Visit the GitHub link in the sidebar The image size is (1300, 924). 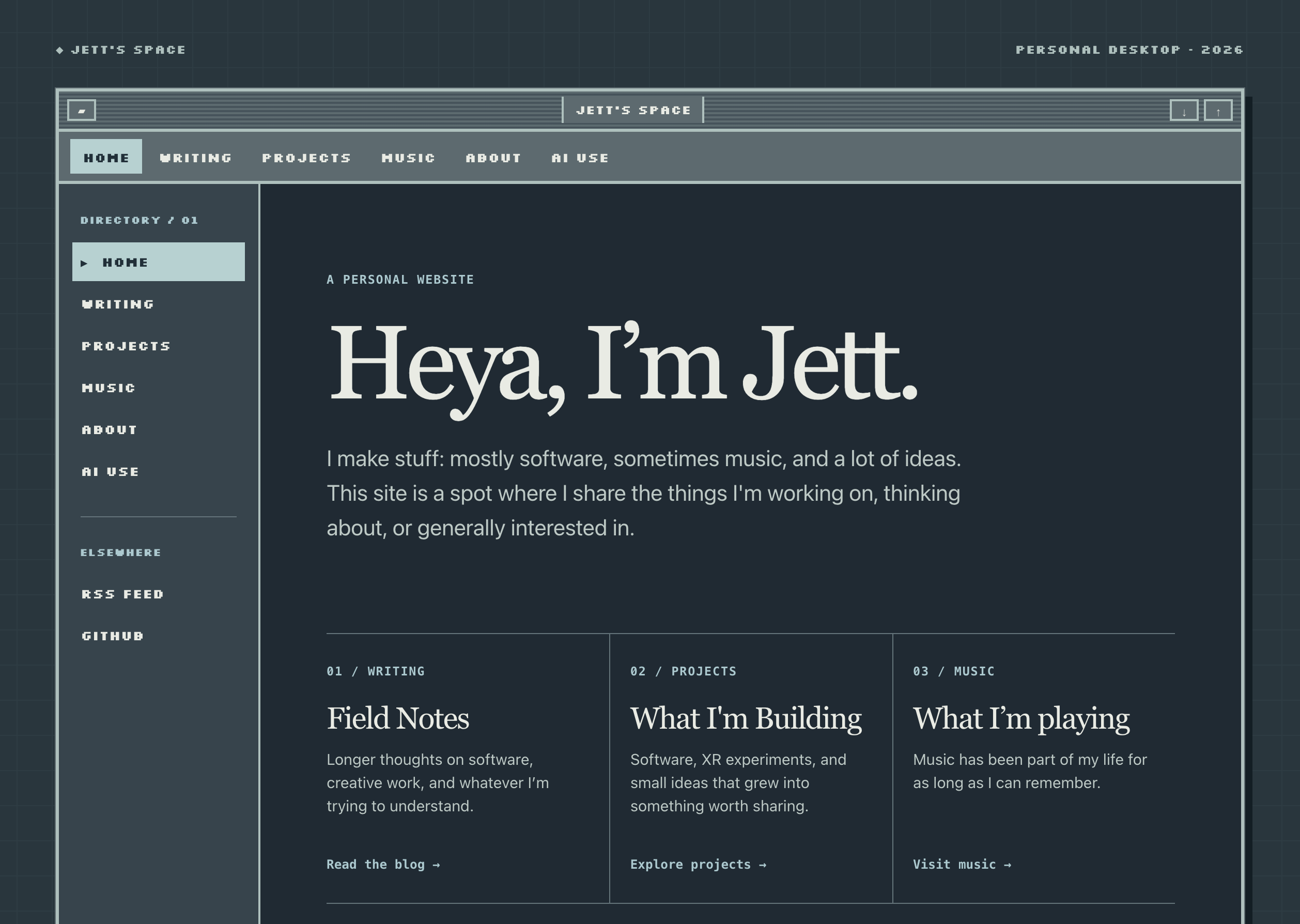159,636
